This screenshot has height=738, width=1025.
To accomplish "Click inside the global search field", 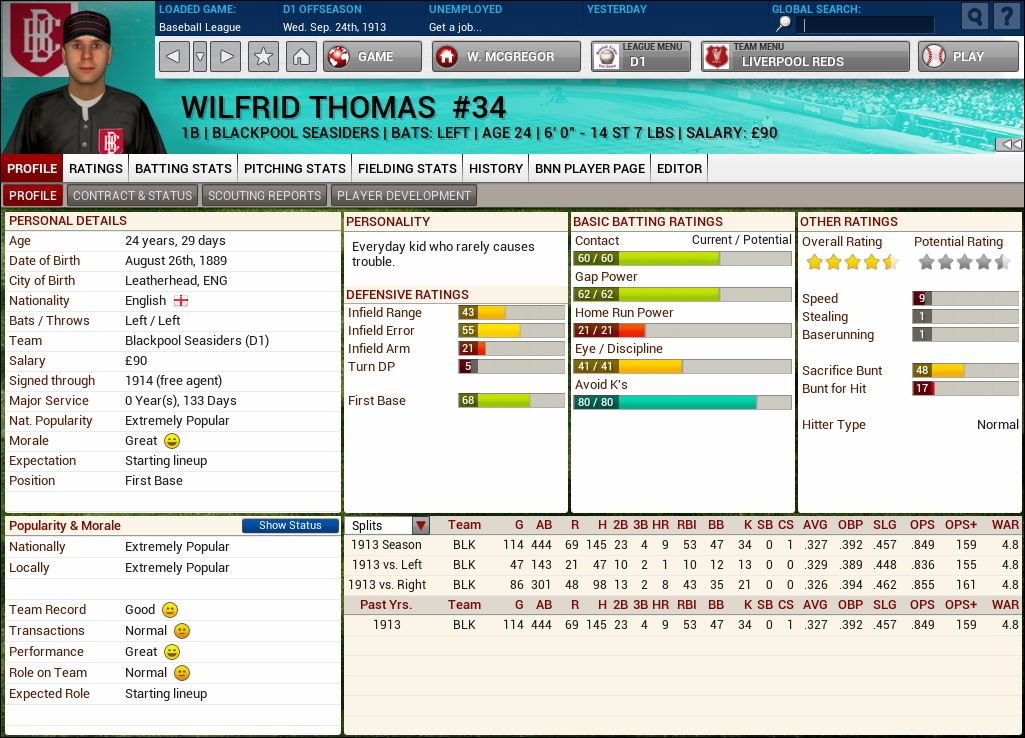I will pyautogui.click(x=866, y=24).
